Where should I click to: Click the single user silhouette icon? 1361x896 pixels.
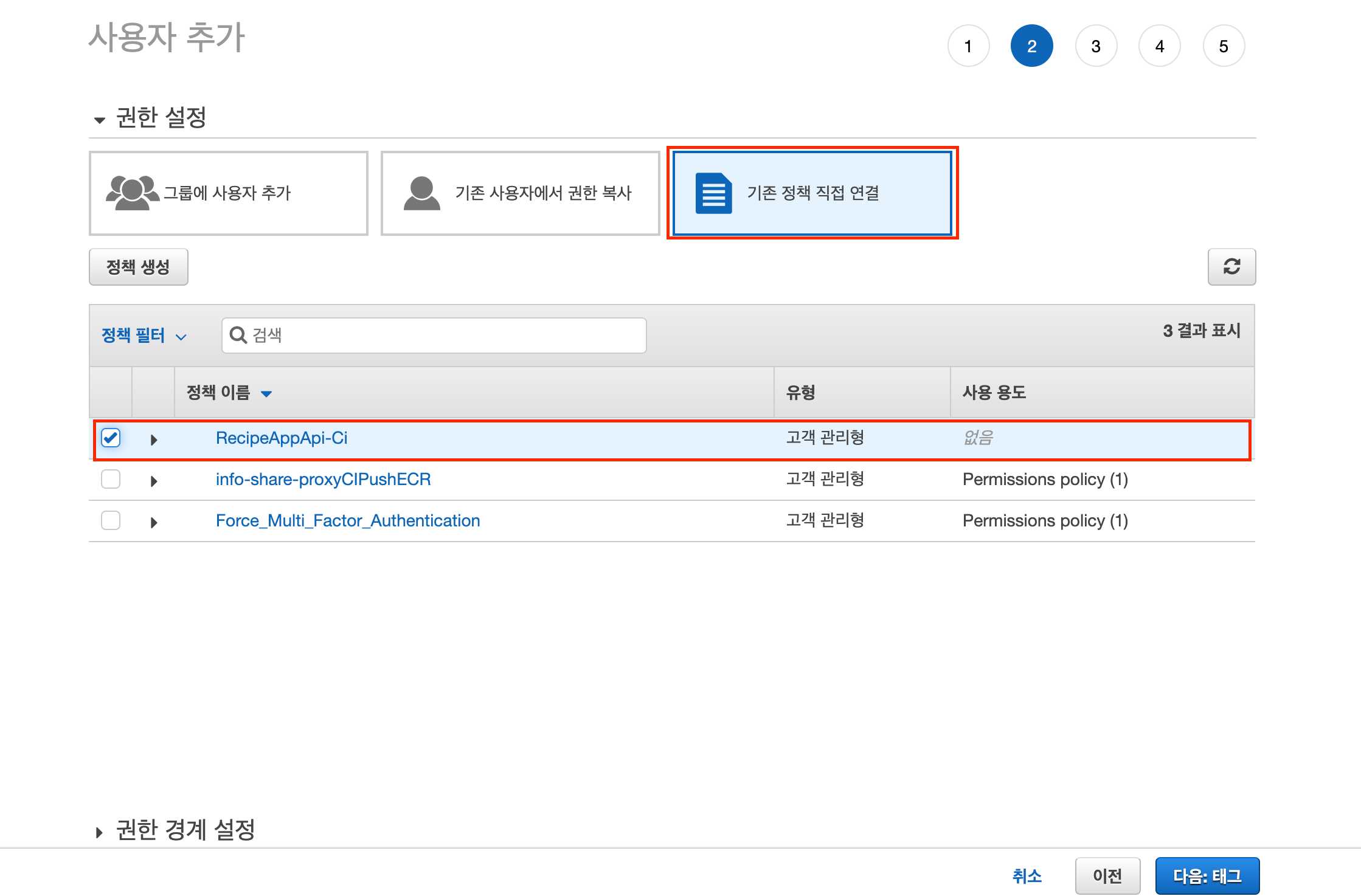[x=421, y=193]
